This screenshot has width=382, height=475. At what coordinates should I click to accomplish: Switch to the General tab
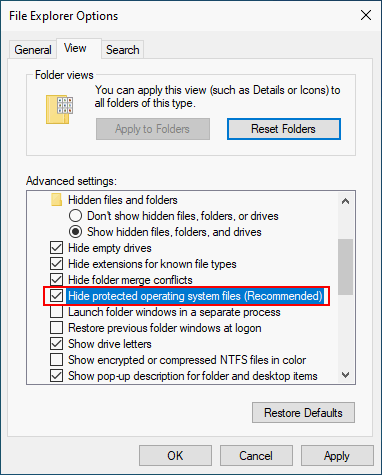[33, 50]
